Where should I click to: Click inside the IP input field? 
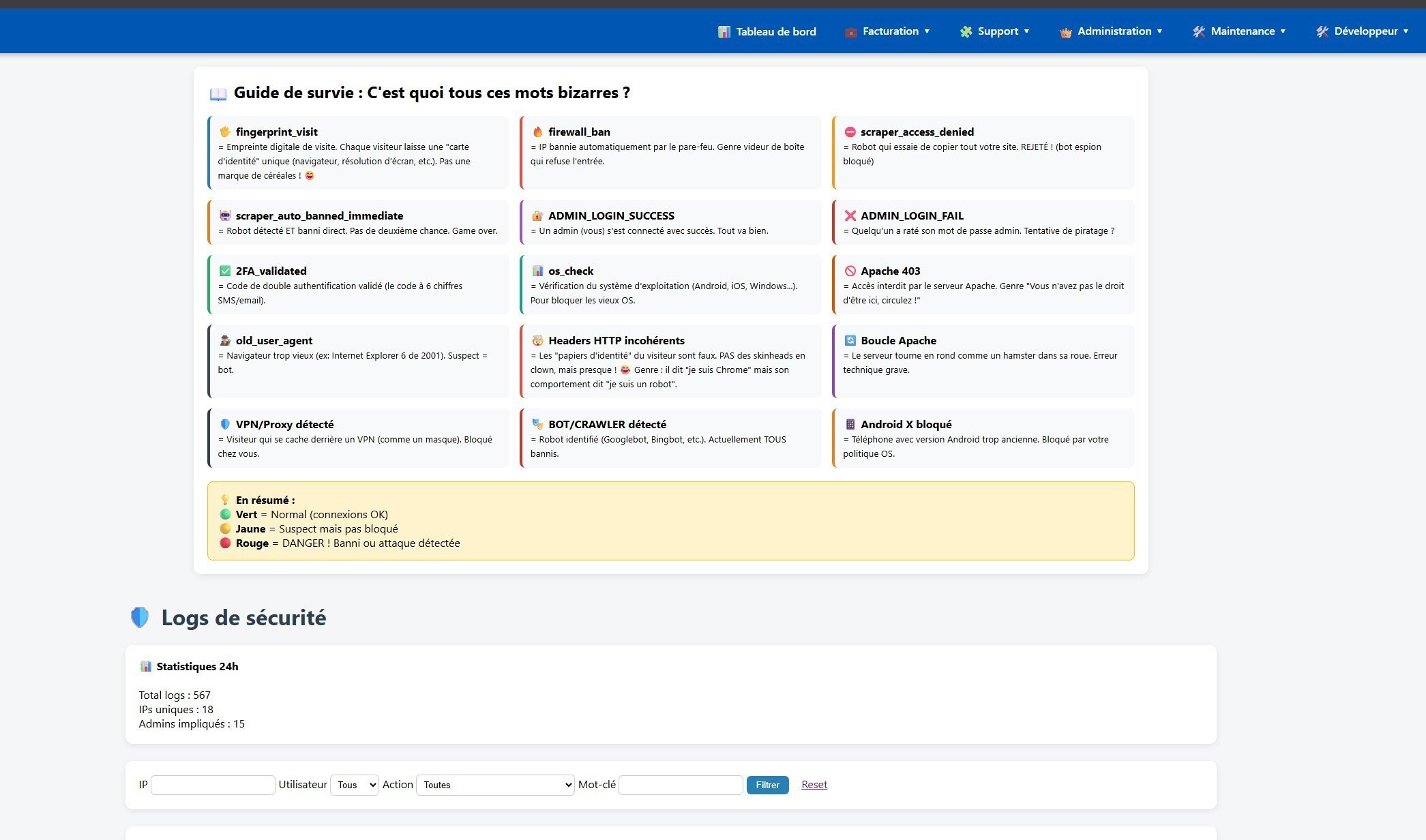(211, 785)
